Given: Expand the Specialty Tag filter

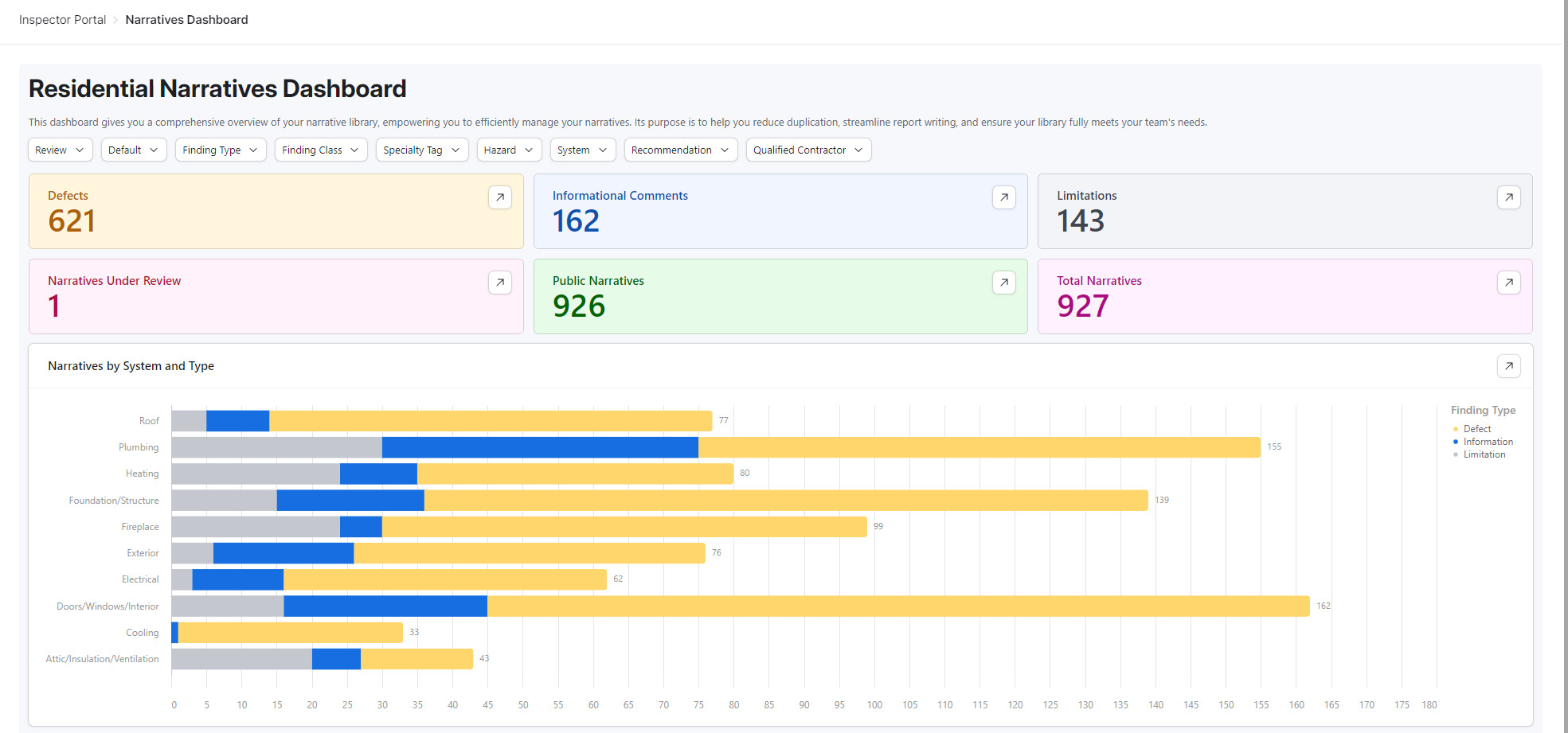Looking at the screenshot, I should [422, 150].
